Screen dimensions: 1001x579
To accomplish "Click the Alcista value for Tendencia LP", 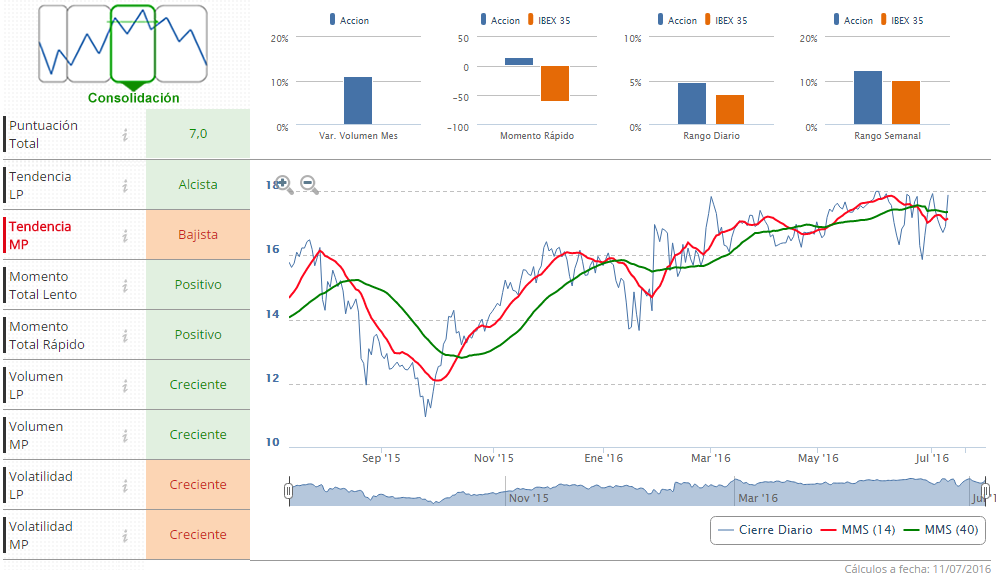I will (198, 185).
